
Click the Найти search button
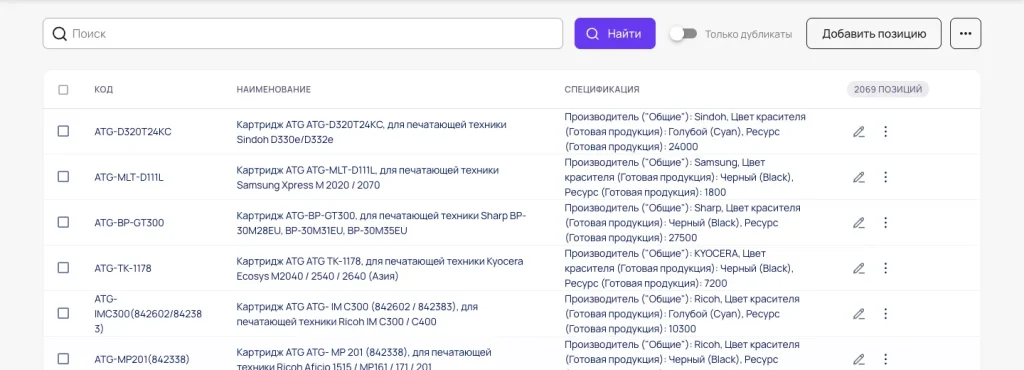[x=615, y=33]
